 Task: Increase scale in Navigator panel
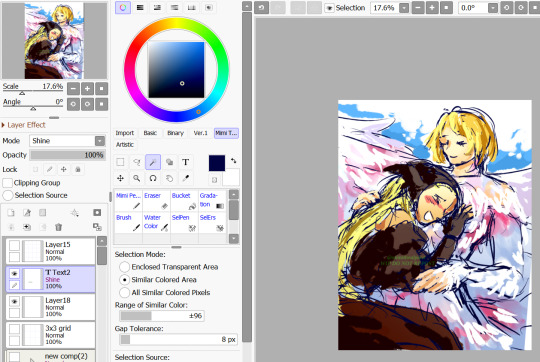pyautogui.click(x=87, y=89)
